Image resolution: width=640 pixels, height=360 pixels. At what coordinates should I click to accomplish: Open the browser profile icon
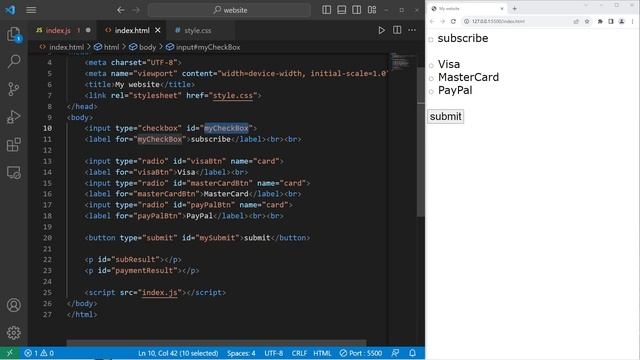click(622, 21)
